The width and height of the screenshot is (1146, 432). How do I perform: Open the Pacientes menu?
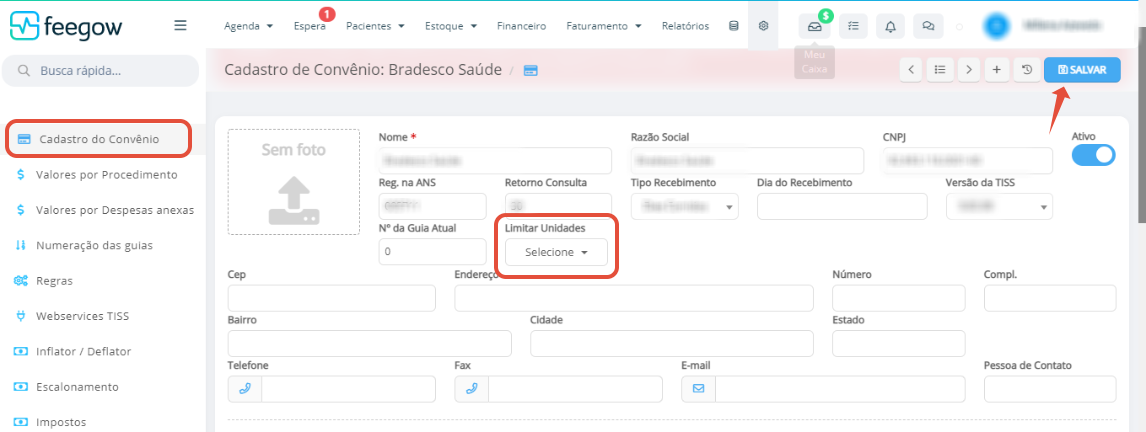(375, 26)
